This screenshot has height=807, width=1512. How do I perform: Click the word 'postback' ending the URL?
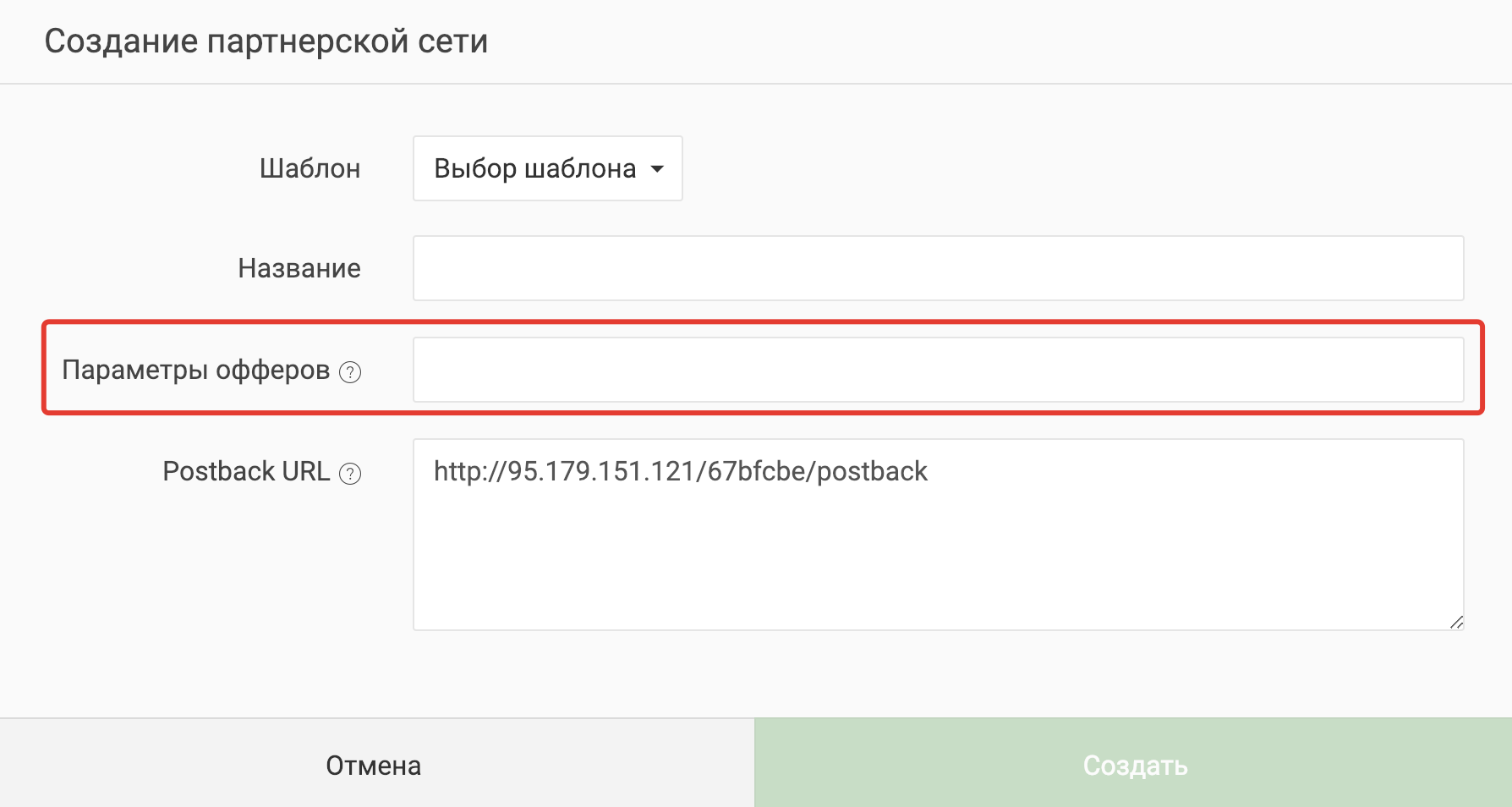click(872, 471)
